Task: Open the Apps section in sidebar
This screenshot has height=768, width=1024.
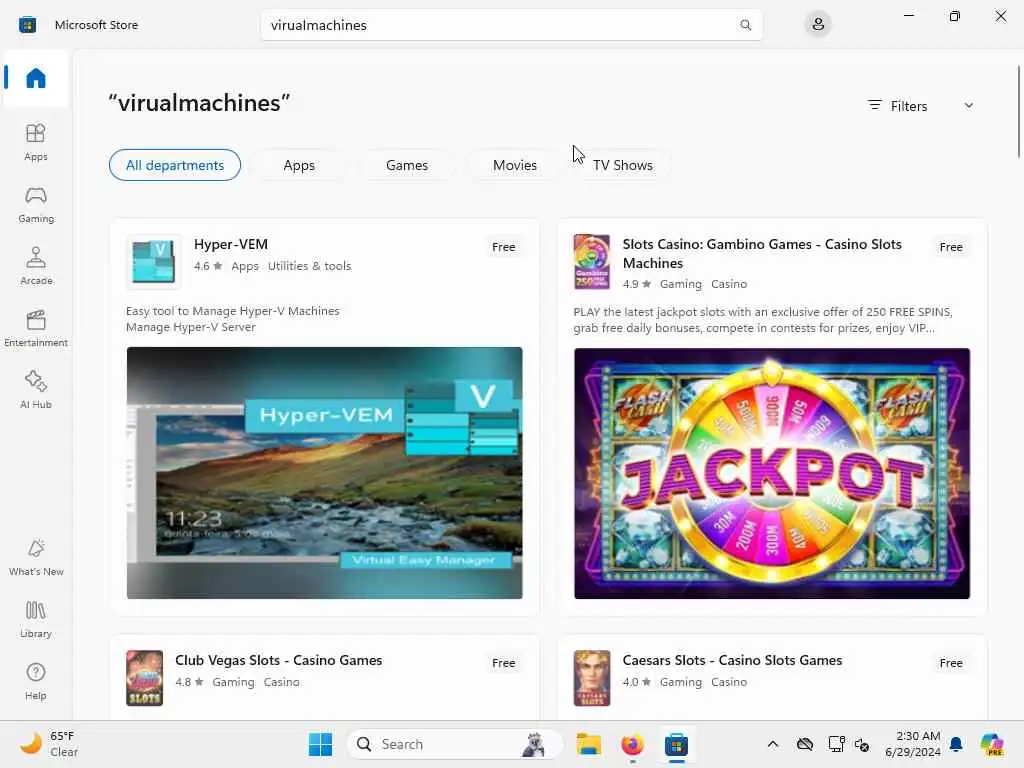Action: 36,142
